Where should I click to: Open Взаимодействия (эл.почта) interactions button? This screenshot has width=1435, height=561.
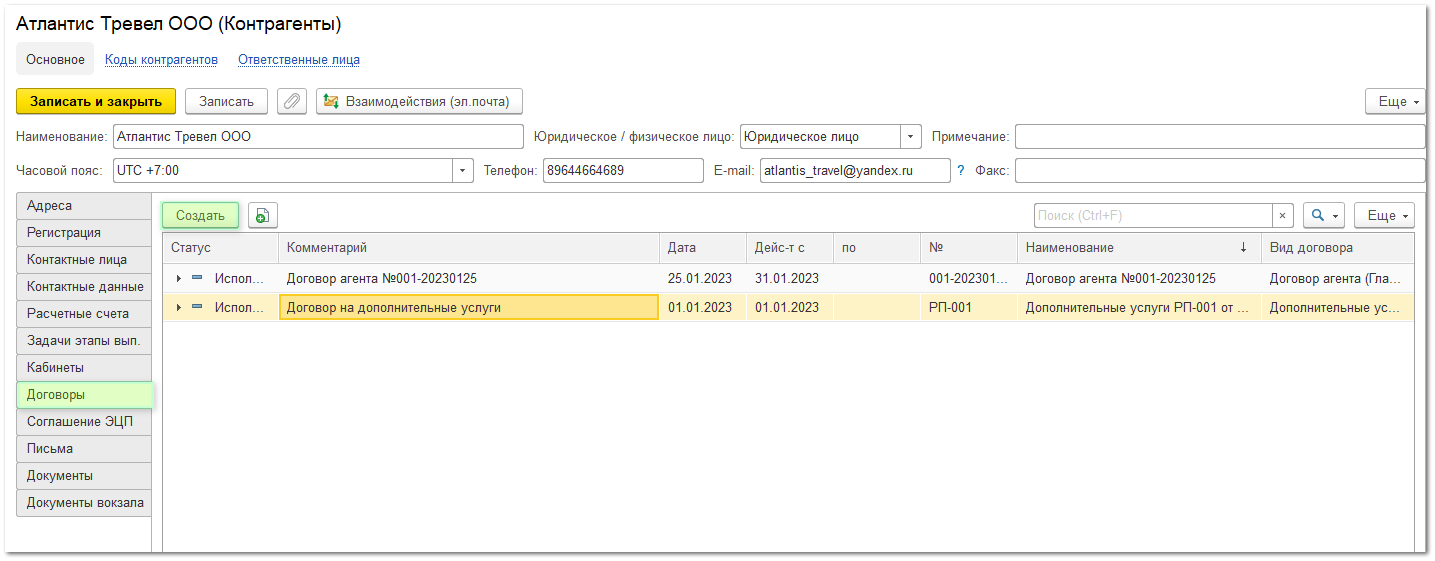tap(419, 101)
